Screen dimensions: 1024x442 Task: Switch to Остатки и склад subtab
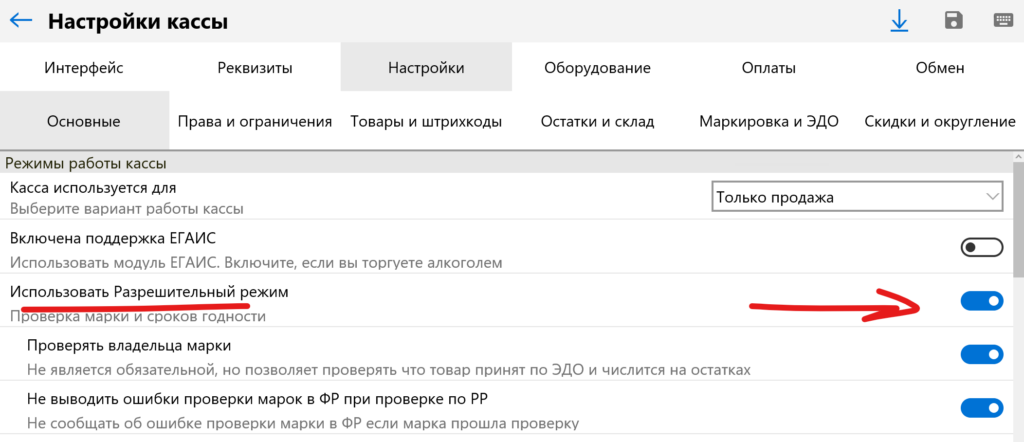tap(597, 122)
